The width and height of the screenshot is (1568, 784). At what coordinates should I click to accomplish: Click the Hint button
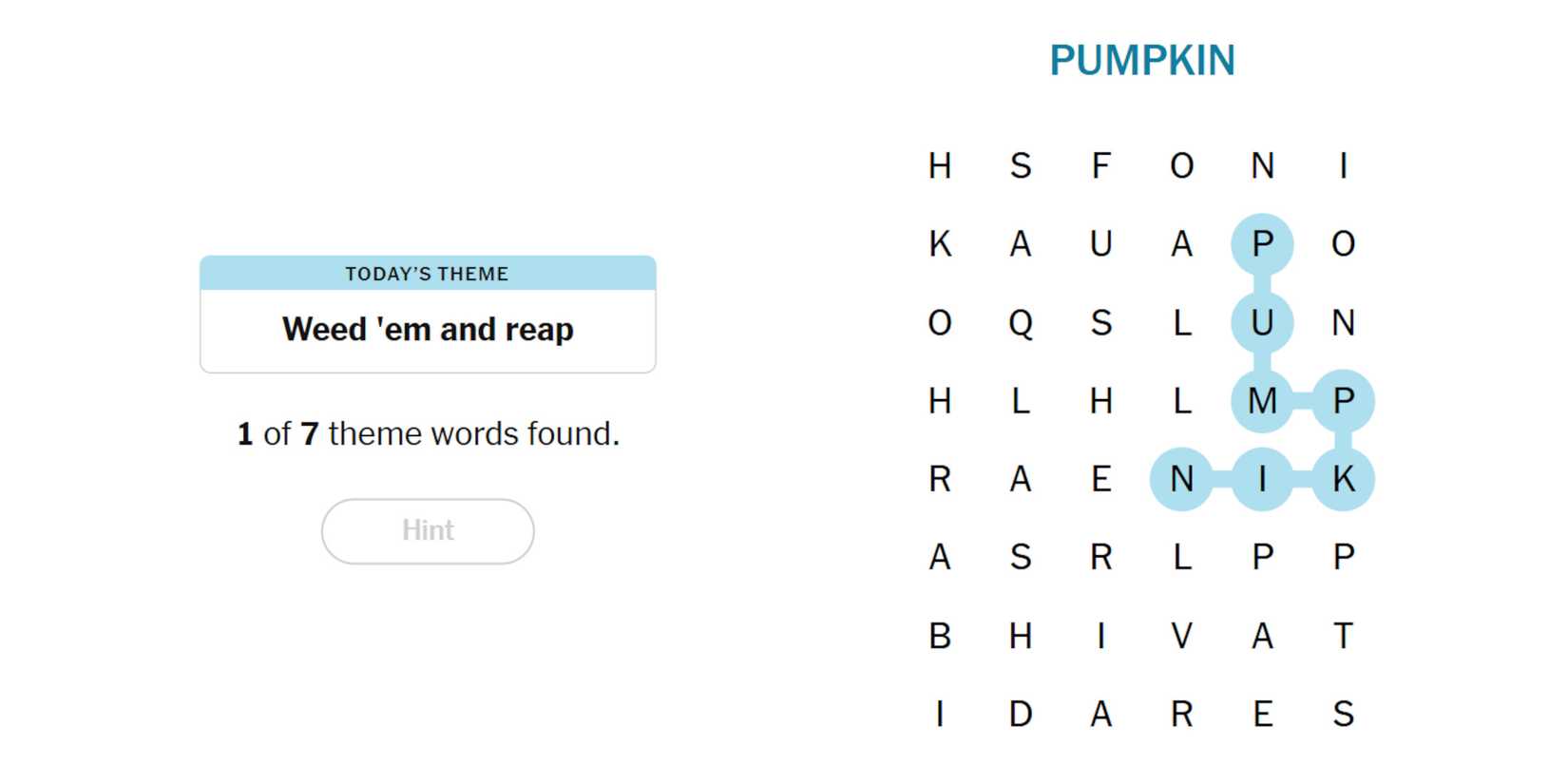(428, 530)
